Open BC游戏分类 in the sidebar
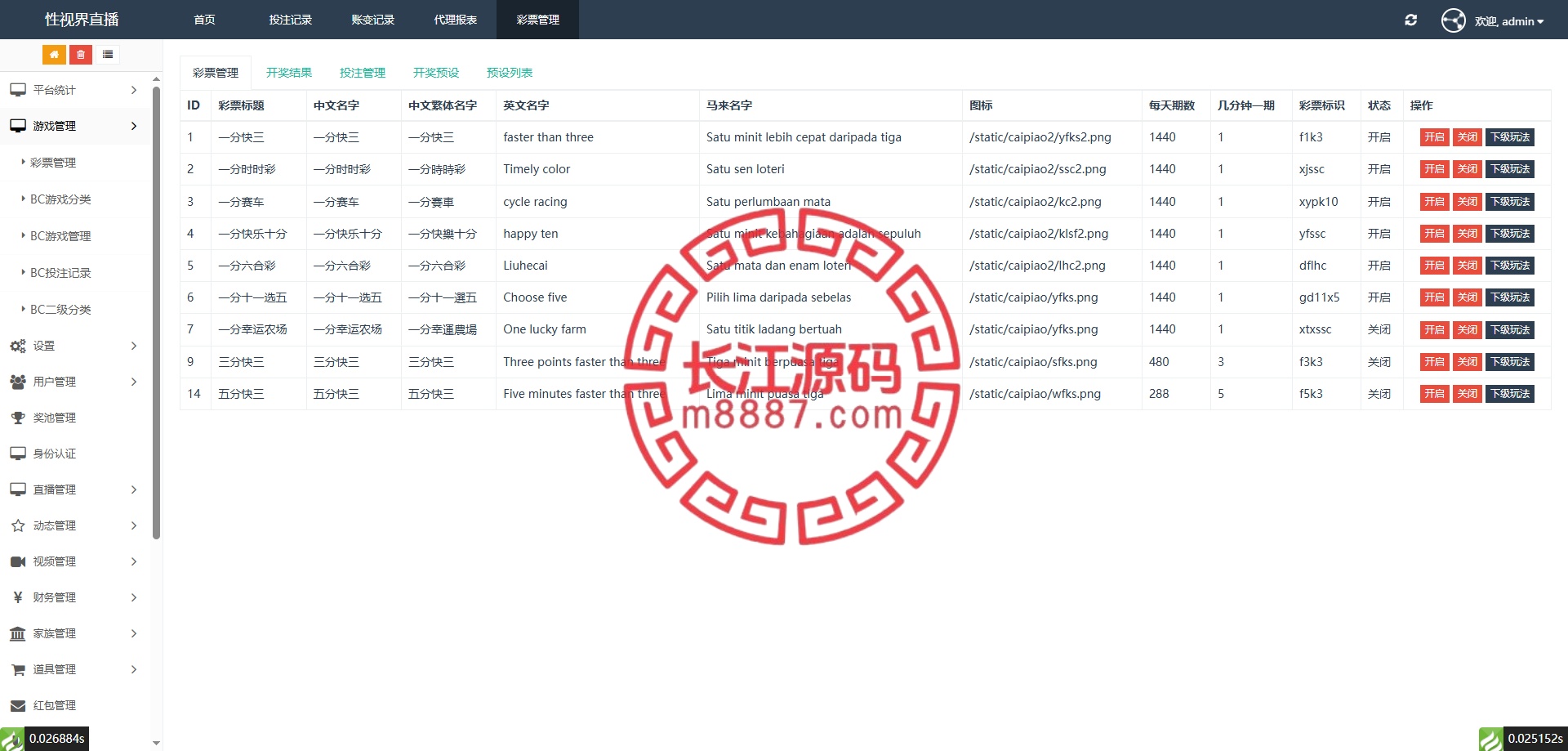1568x751 pixels. 60,199
